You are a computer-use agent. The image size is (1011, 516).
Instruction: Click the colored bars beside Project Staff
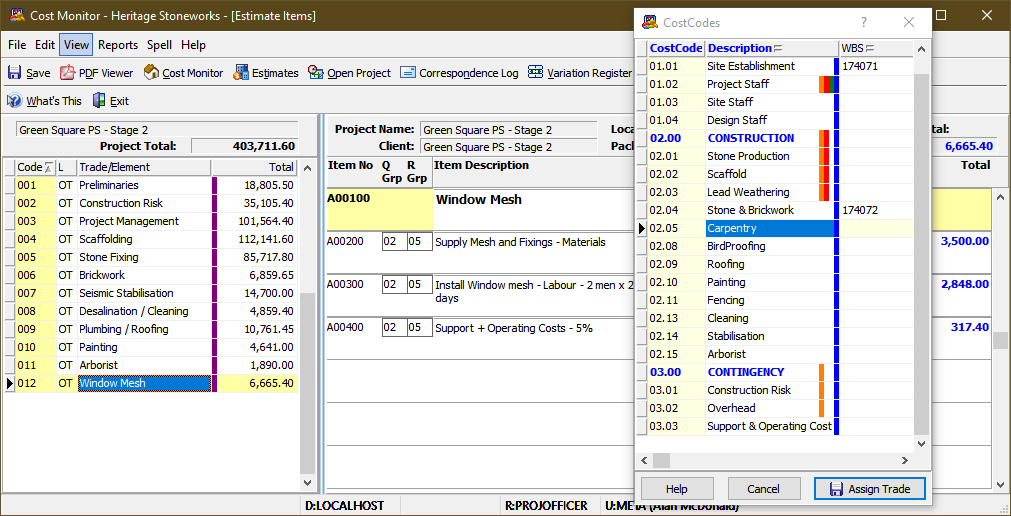[827, 84]
